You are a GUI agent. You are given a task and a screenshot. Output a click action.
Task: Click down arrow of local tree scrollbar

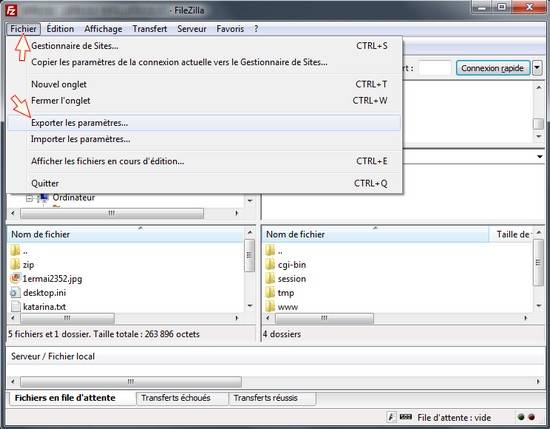coord(250,201)
